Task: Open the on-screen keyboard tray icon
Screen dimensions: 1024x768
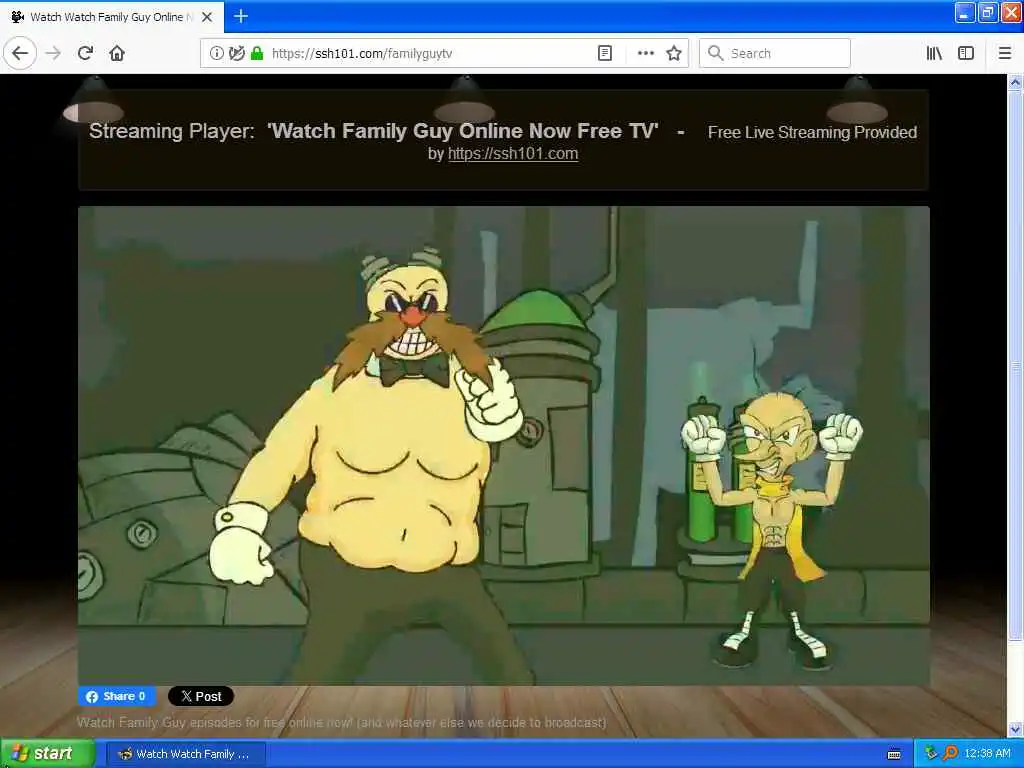Action: pos(894,754)
